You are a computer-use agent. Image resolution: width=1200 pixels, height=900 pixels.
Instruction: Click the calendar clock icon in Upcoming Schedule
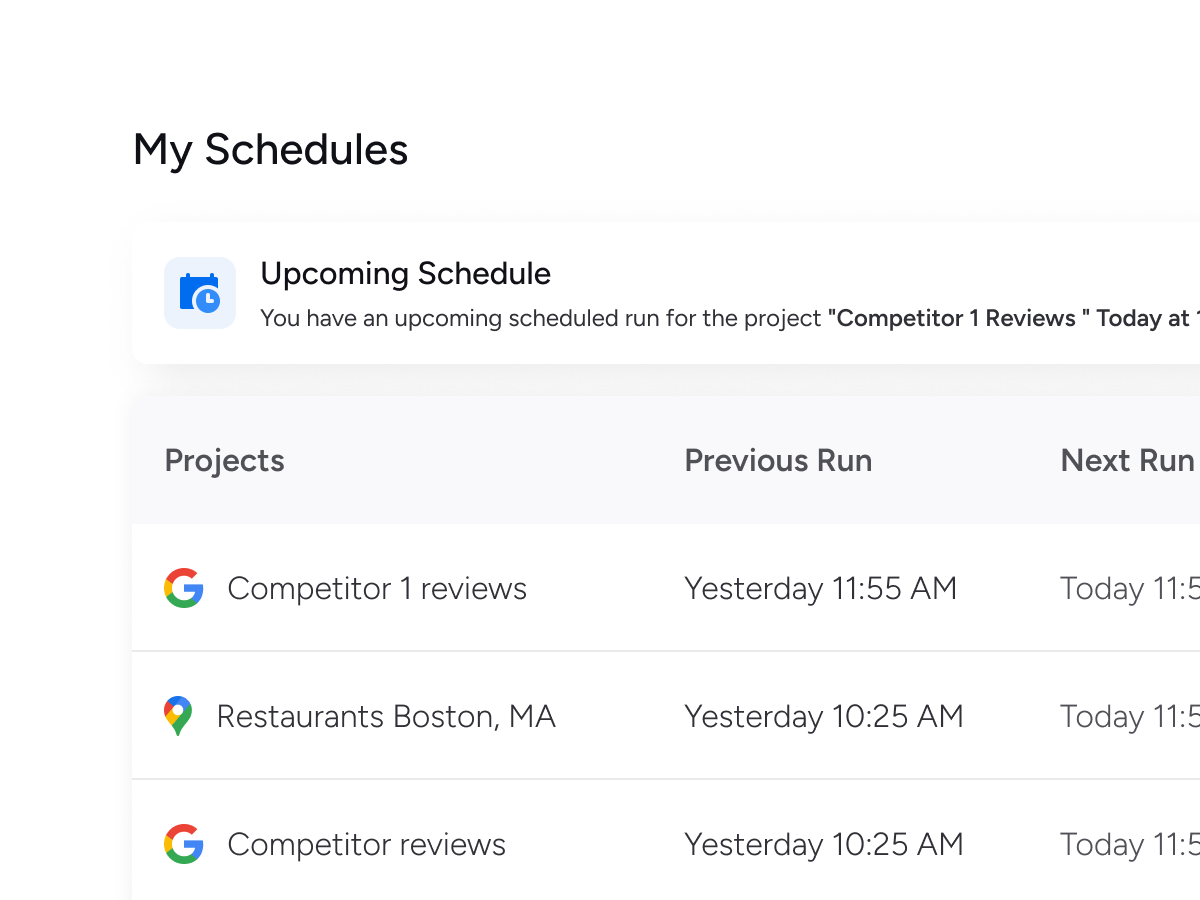[x=200, y=293]
